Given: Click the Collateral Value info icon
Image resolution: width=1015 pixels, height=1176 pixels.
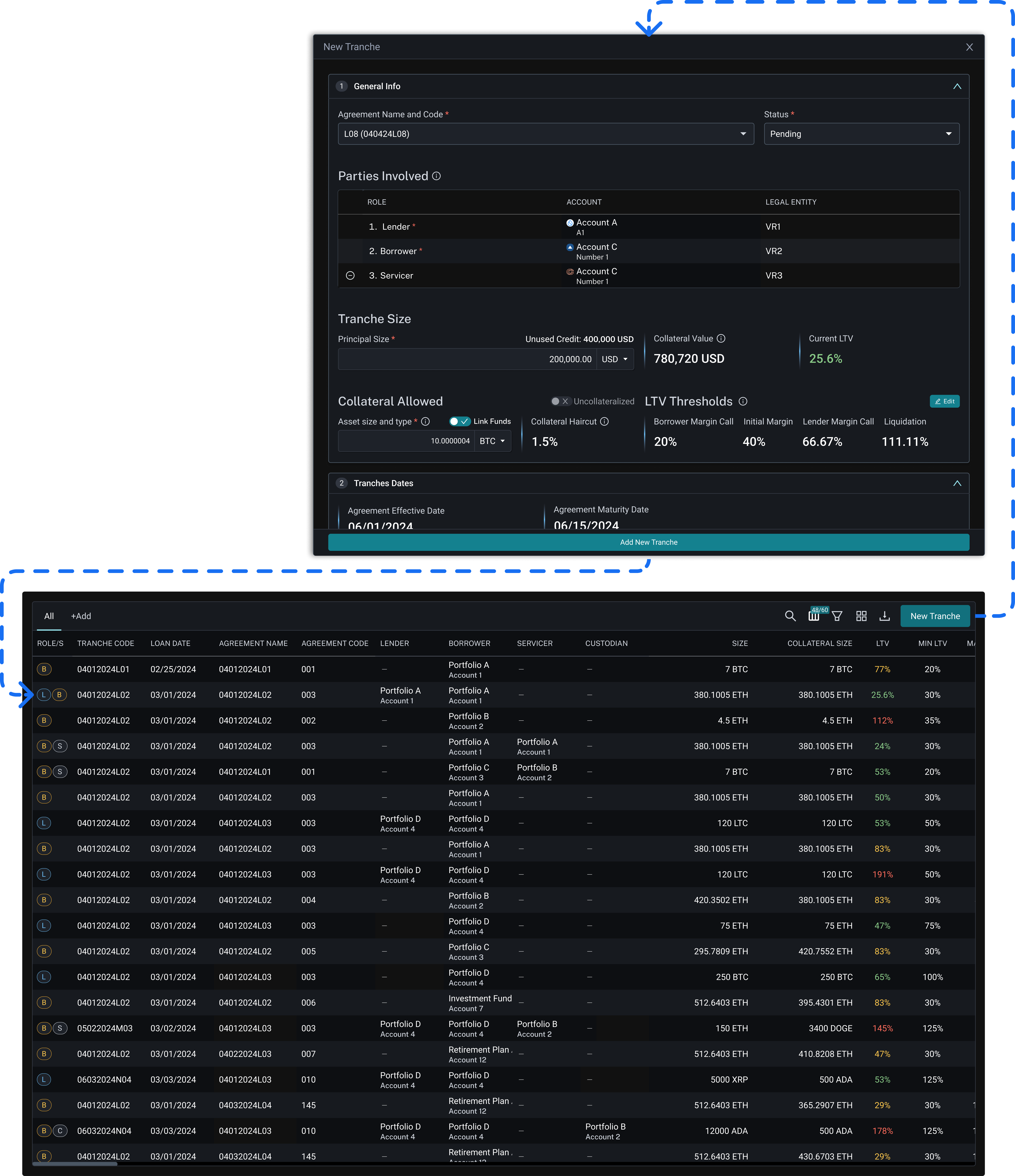Looking at the screenshot, I should click(721, 338).
